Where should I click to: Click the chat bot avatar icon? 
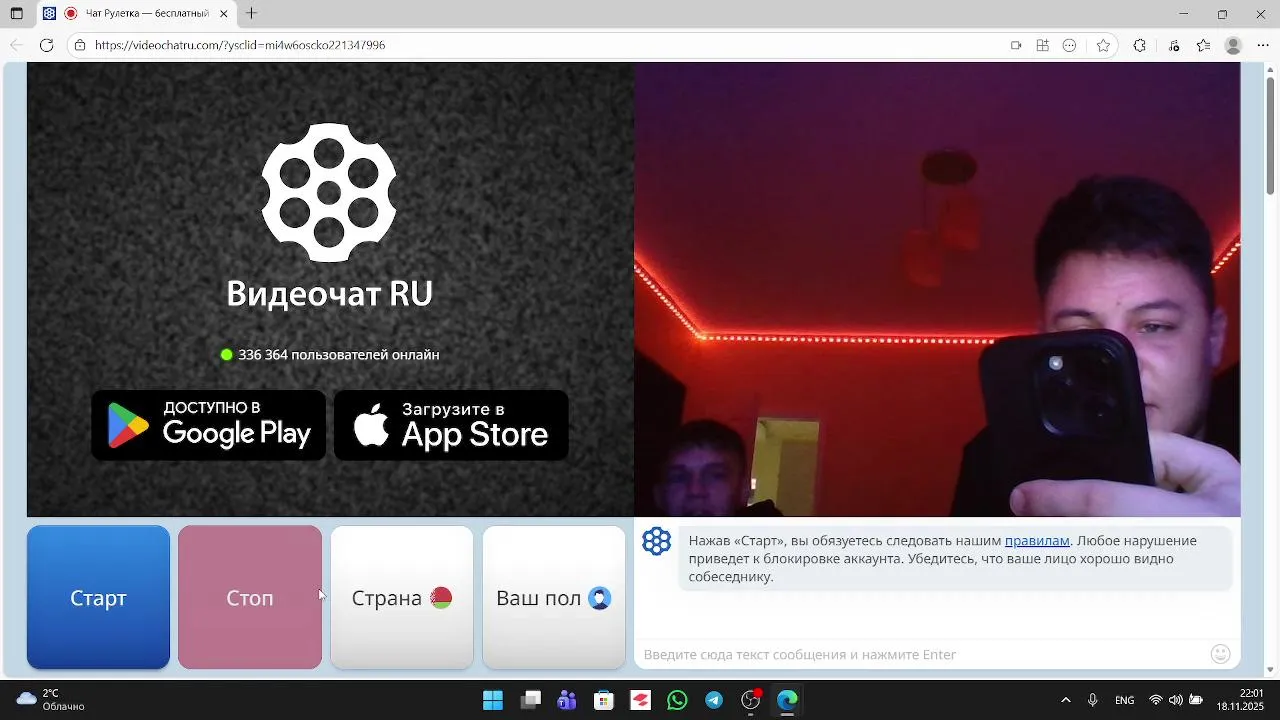tap(656, 541)
